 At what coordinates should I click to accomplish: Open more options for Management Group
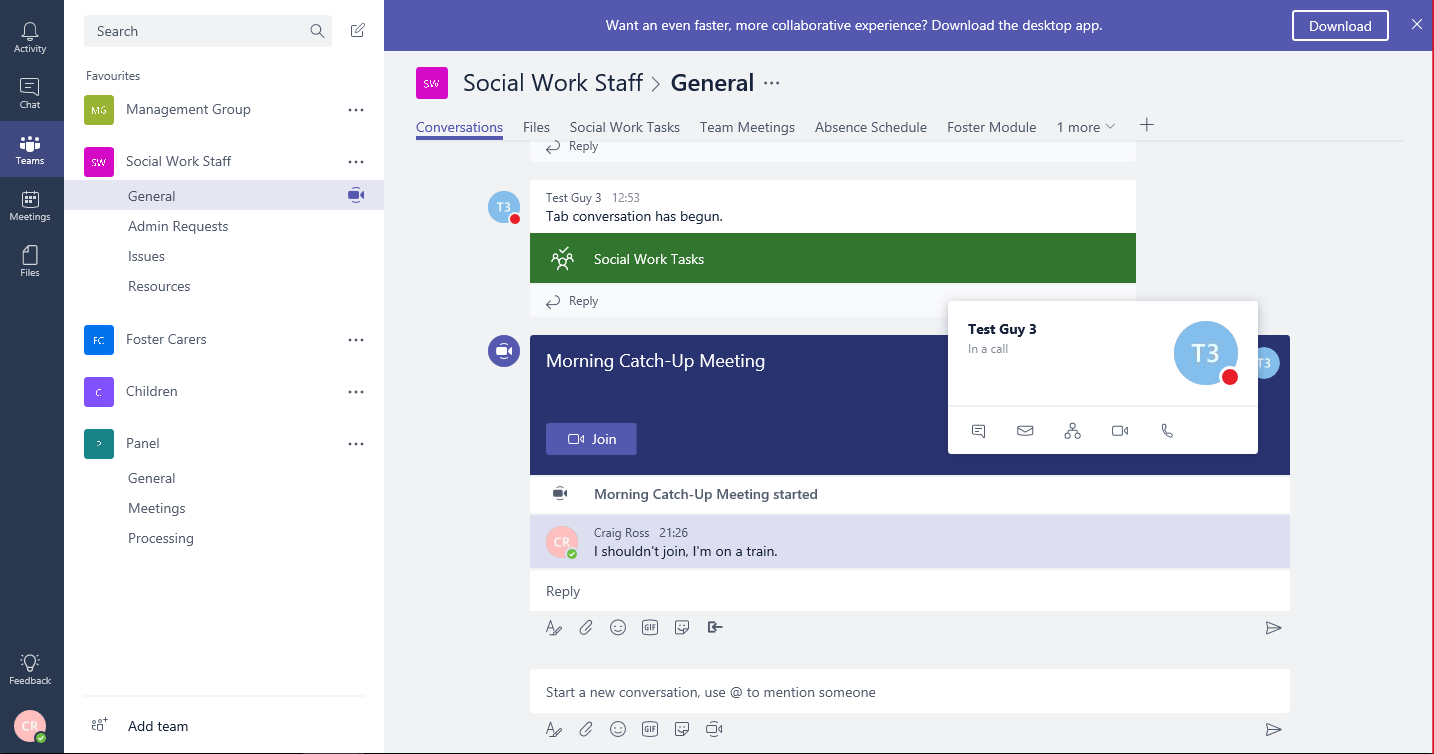[x=356, y=110]
